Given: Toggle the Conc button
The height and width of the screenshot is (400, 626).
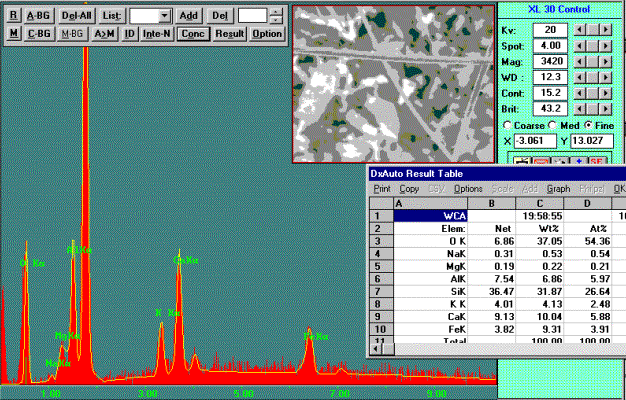Looking at the screenshot, I should coord(194,33).
